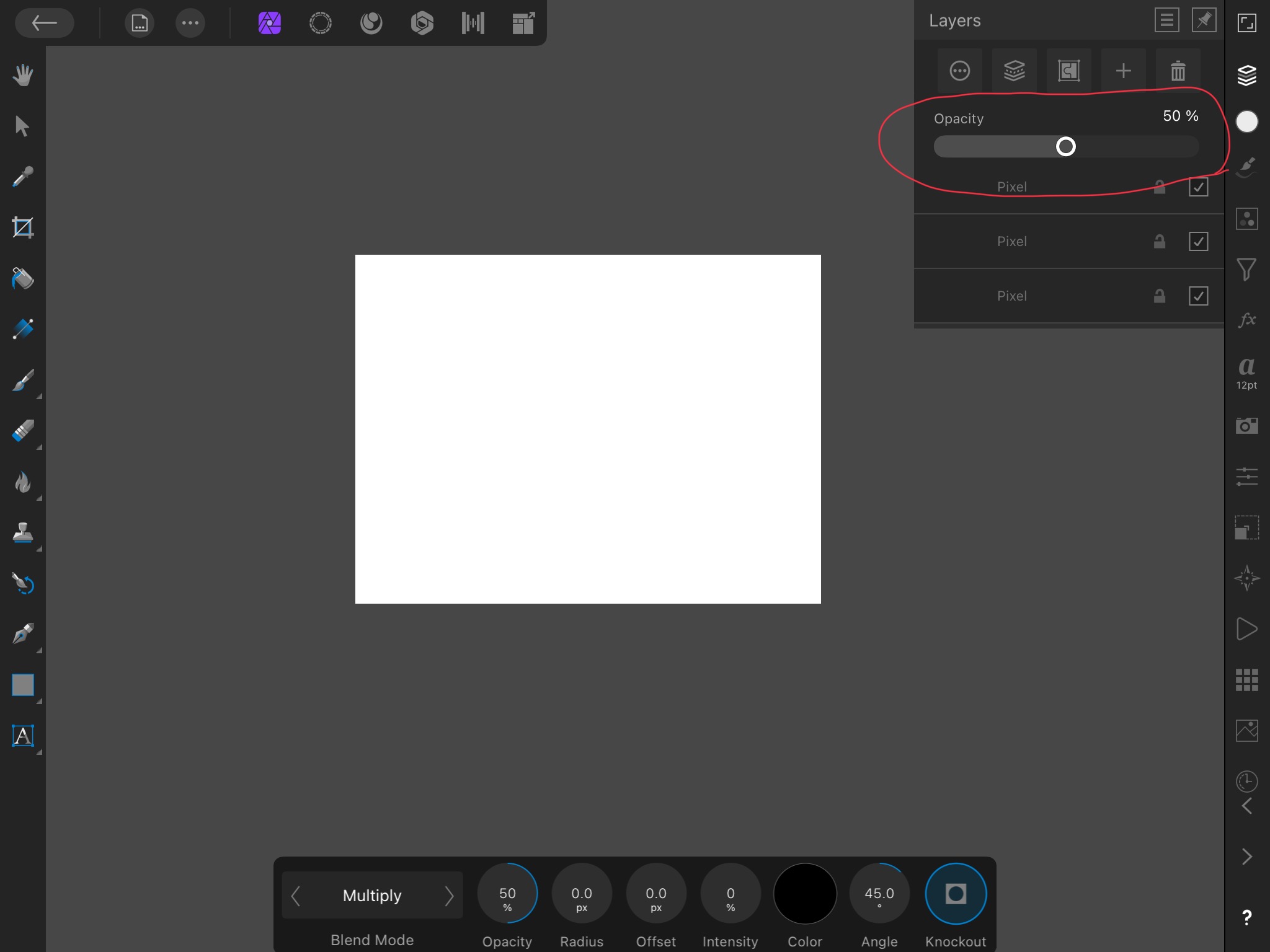The image size is (1270, 952).
Task: Adjust the layer Opacity slider handle
Action: click(x=1066, y=146)
